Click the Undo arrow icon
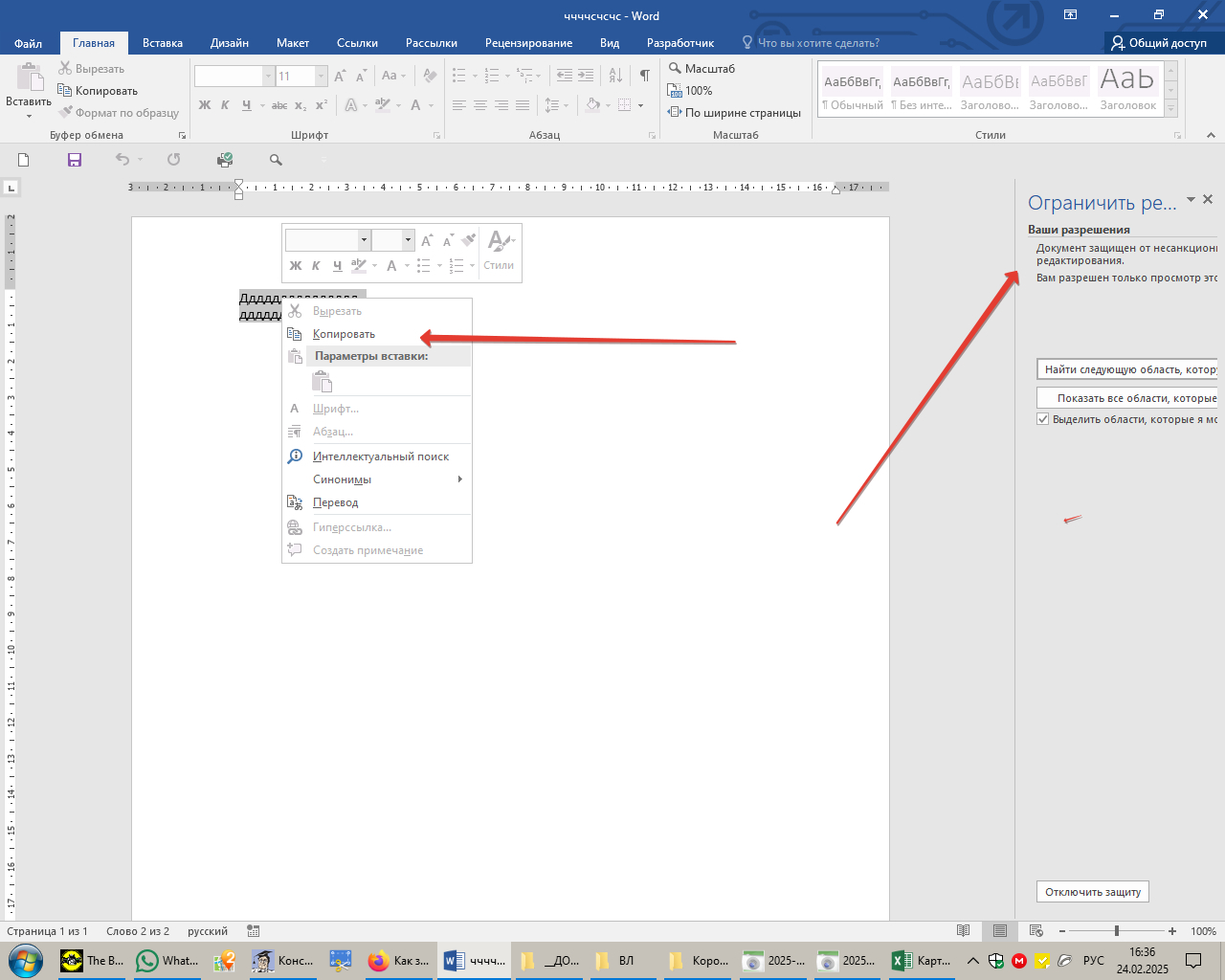Viewport: 1225px width, 980px height. tap(122, 160)
